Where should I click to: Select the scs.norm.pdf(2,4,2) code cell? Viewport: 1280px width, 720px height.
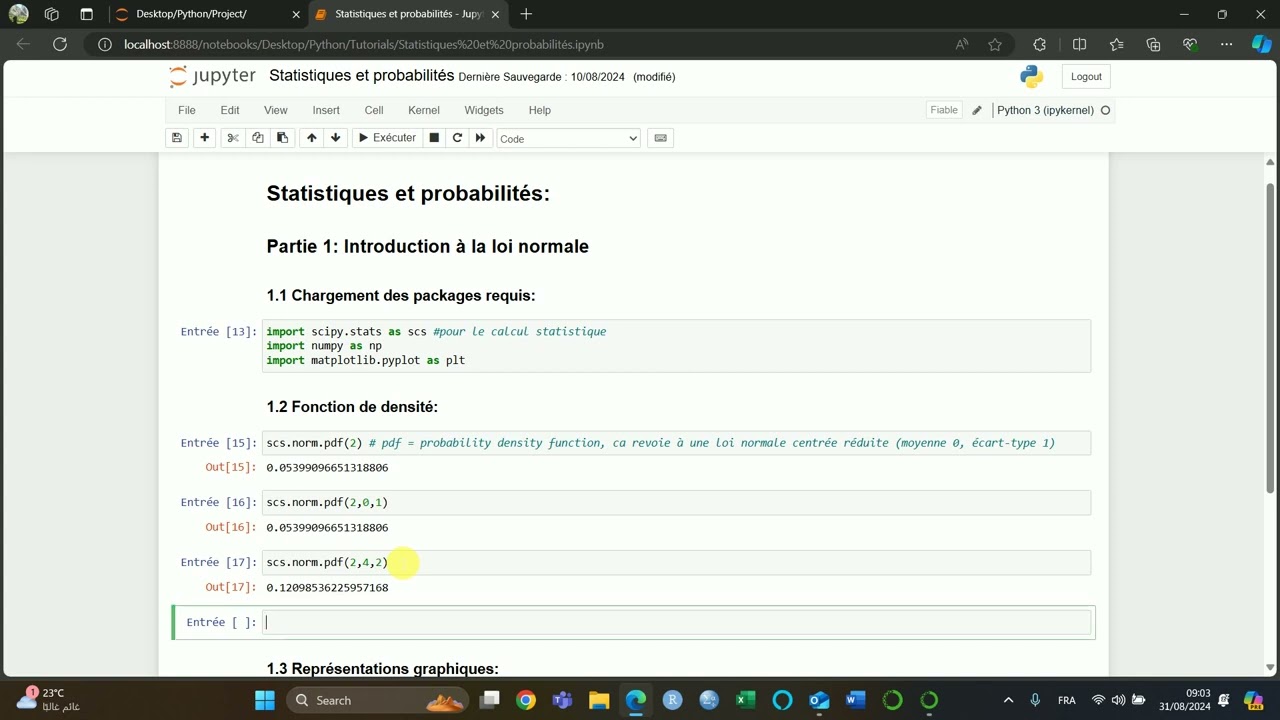tap(676, 562)
